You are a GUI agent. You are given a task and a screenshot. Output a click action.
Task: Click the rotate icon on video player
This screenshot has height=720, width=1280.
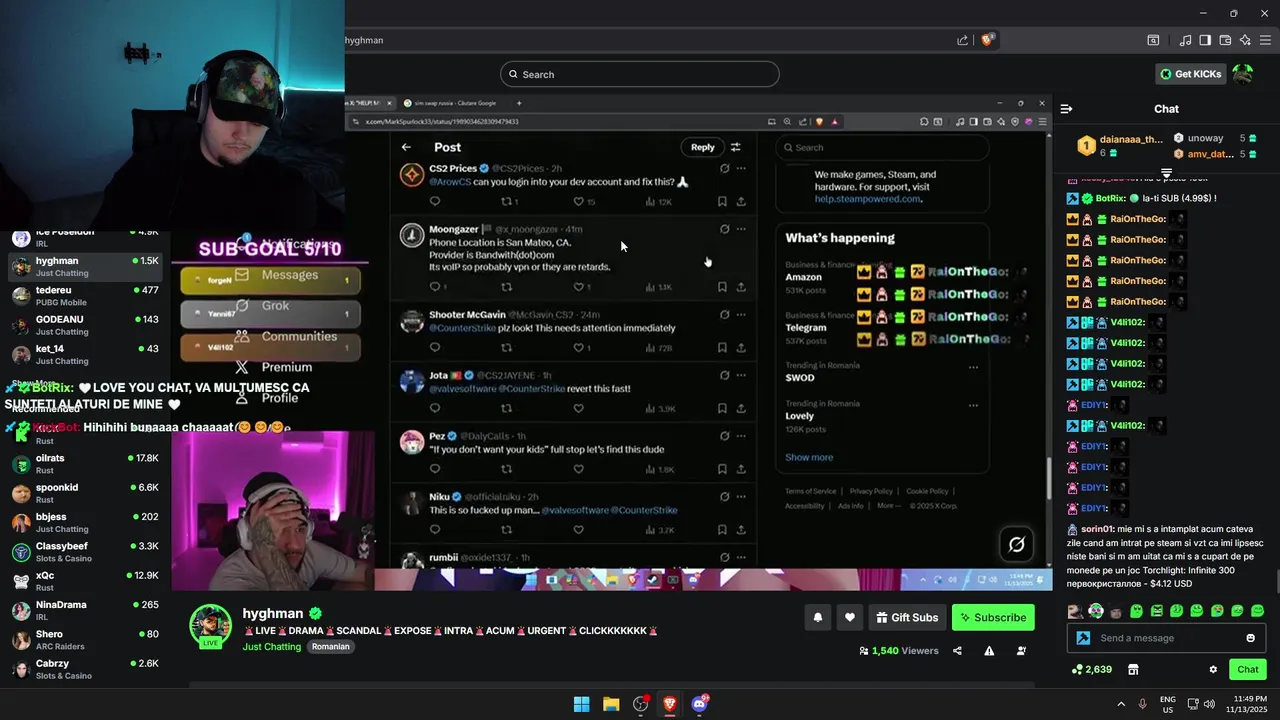pyautogui.click(x=1016, y=544)
